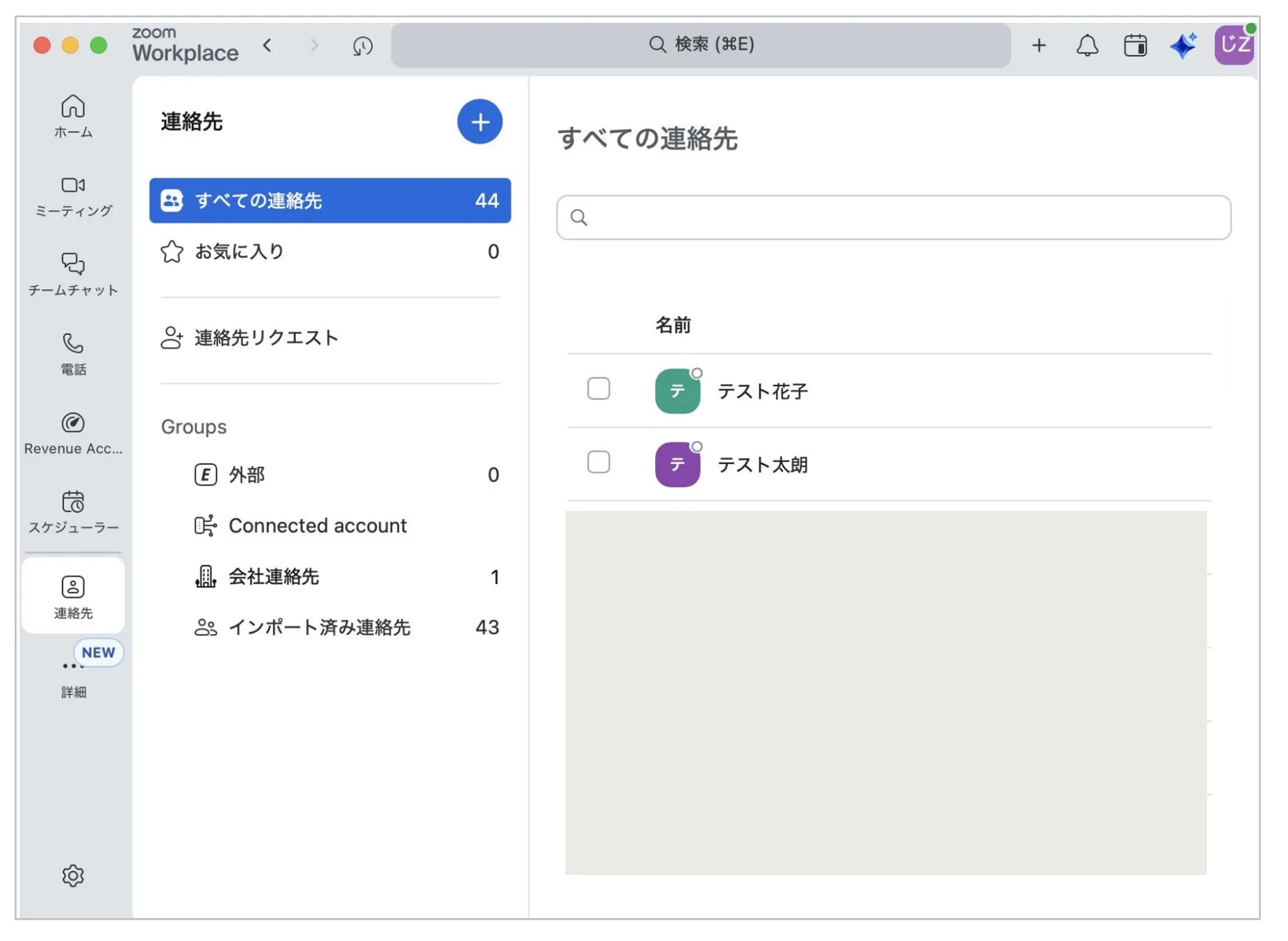
Task: Open the 電話 (Phone) sidebar icon
Action: pyautogui.click(x=73, y=354)
